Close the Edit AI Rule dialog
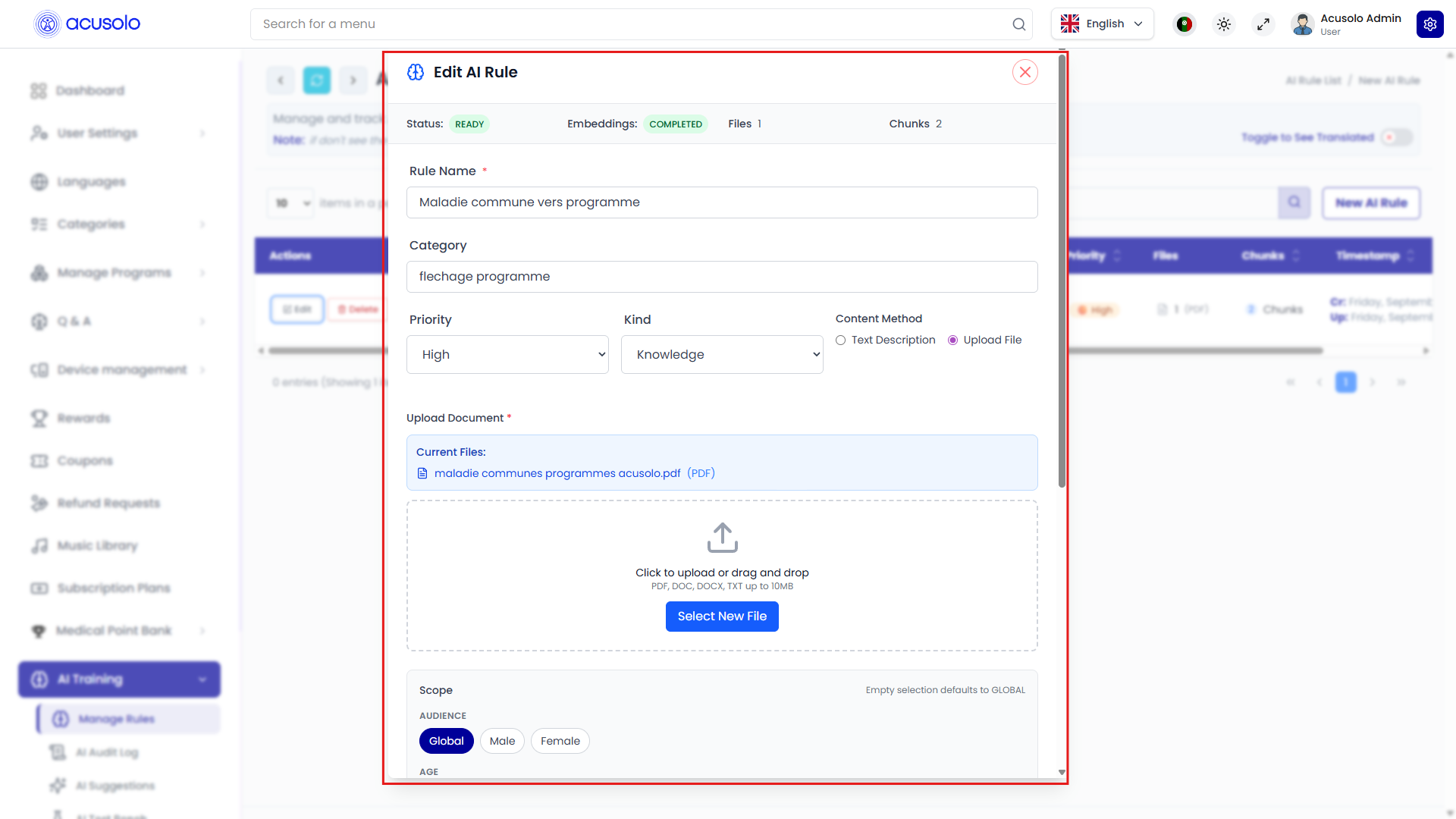The image size is (1456, 819). pyautogui.click(x=1025, y=72)
